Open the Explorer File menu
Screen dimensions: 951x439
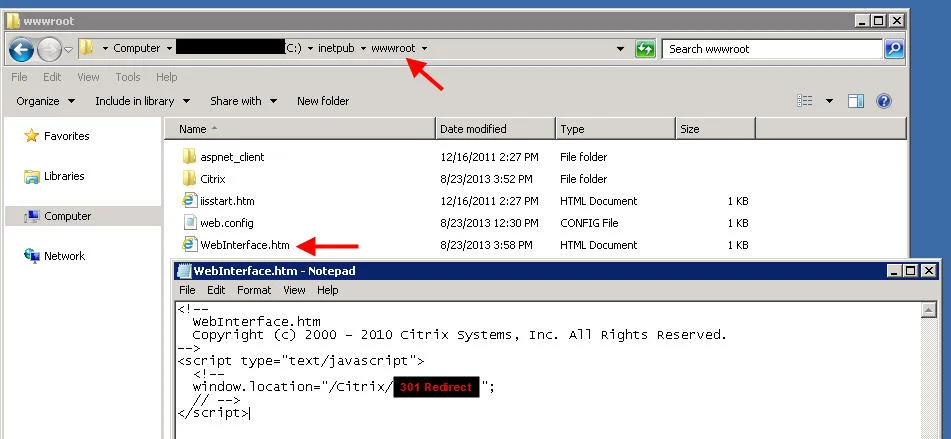19,77
